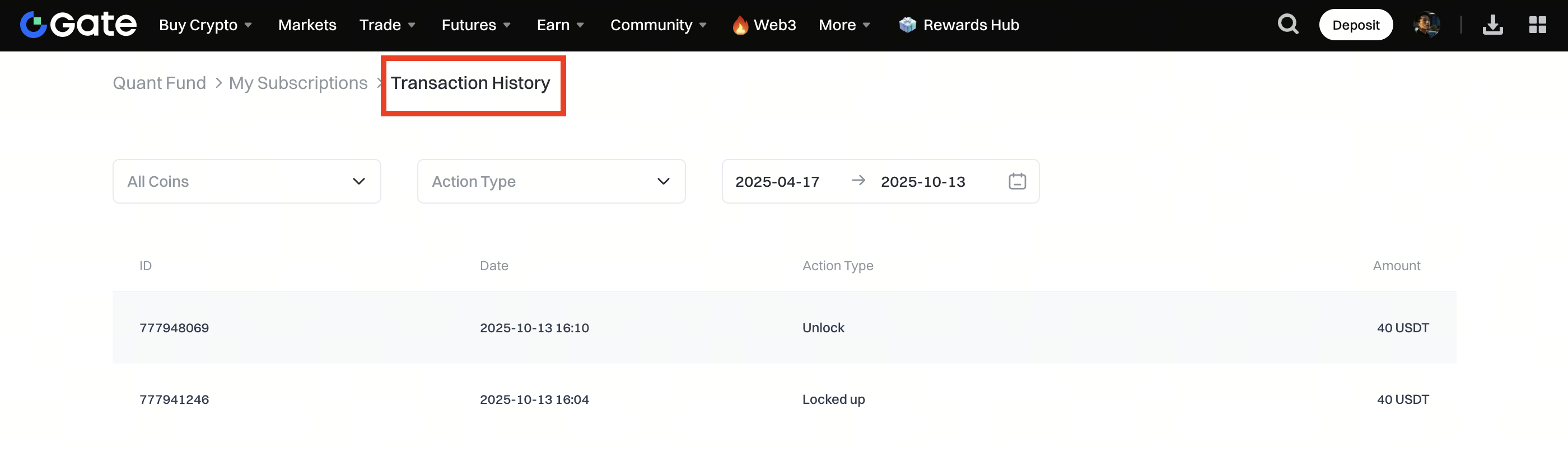Open the Community dropdown menu
The width and height of the screenshot is (1568, 452).
pos(658,25)
